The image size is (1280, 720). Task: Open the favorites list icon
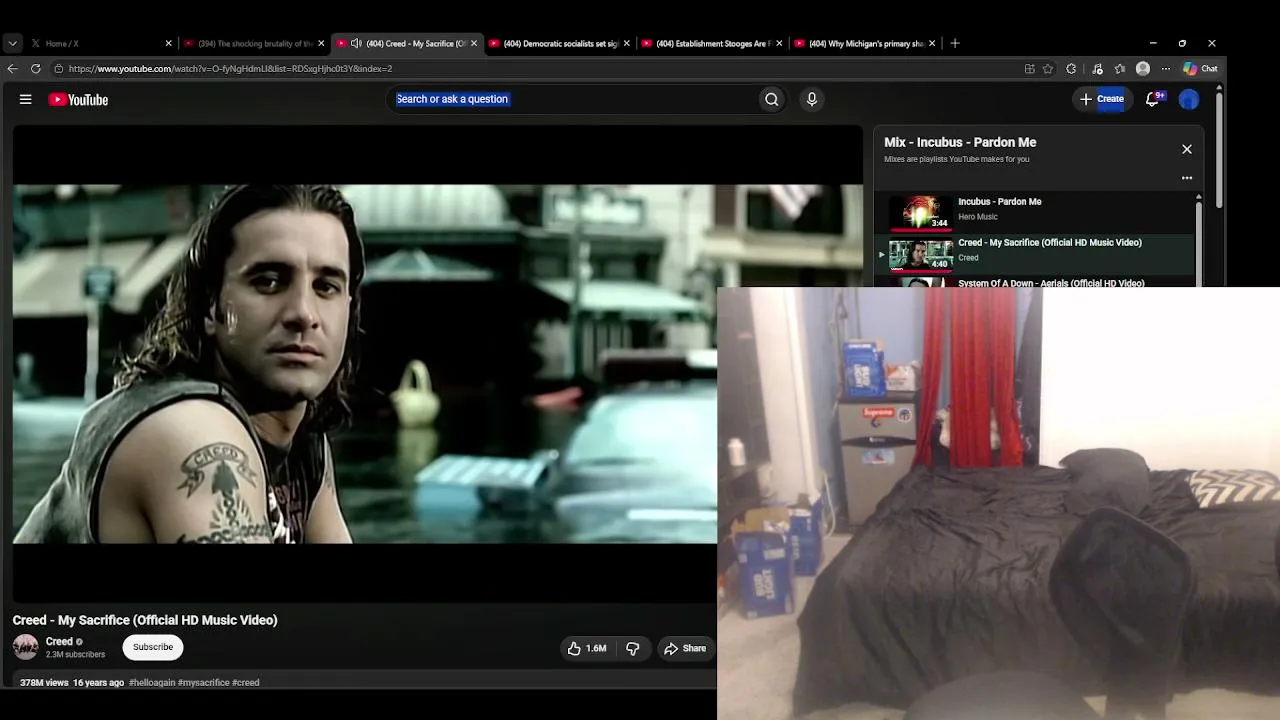(x=1120, y=69)
